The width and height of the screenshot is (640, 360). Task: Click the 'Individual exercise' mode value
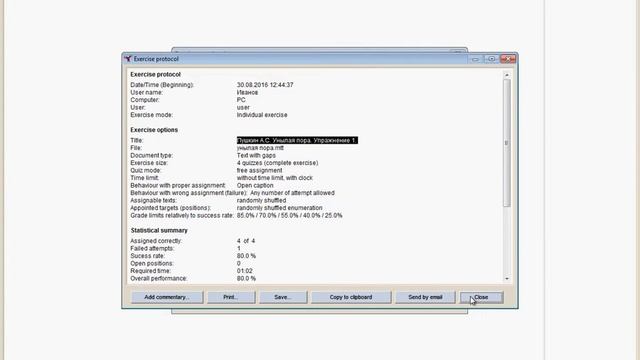[262, 115]
